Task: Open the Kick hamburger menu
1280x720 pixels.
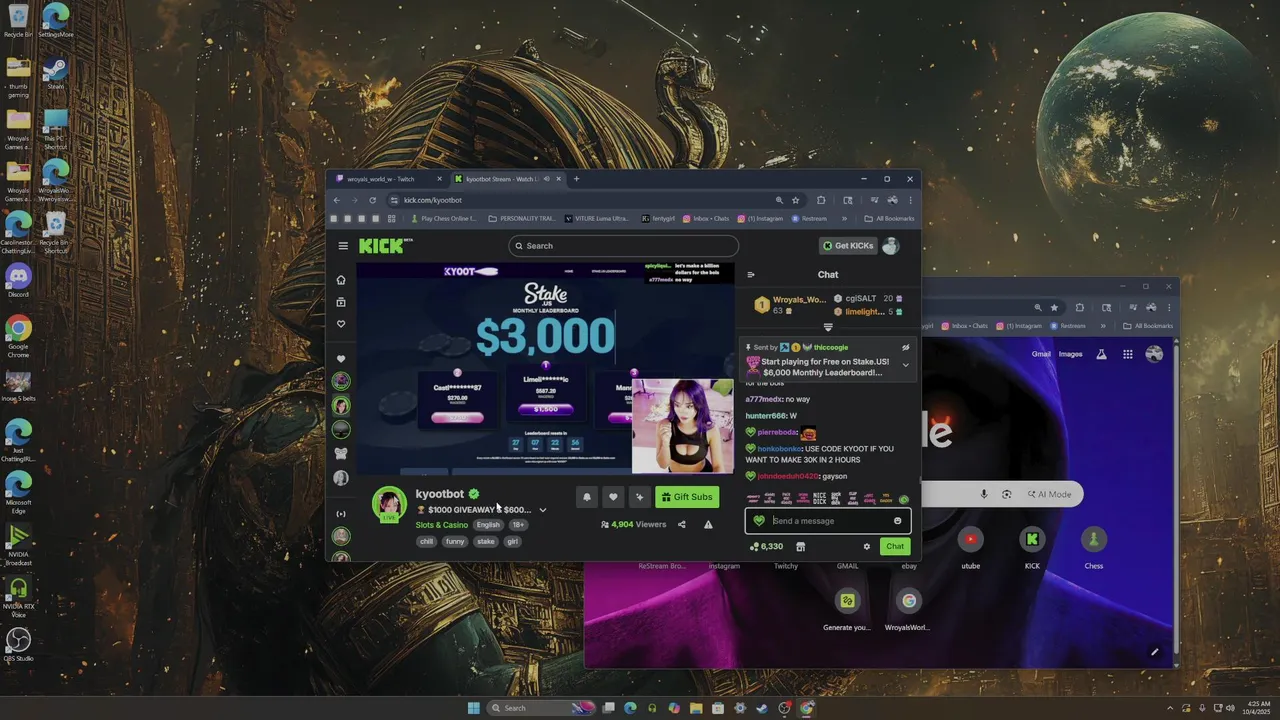Action: [x=343, y=246]
